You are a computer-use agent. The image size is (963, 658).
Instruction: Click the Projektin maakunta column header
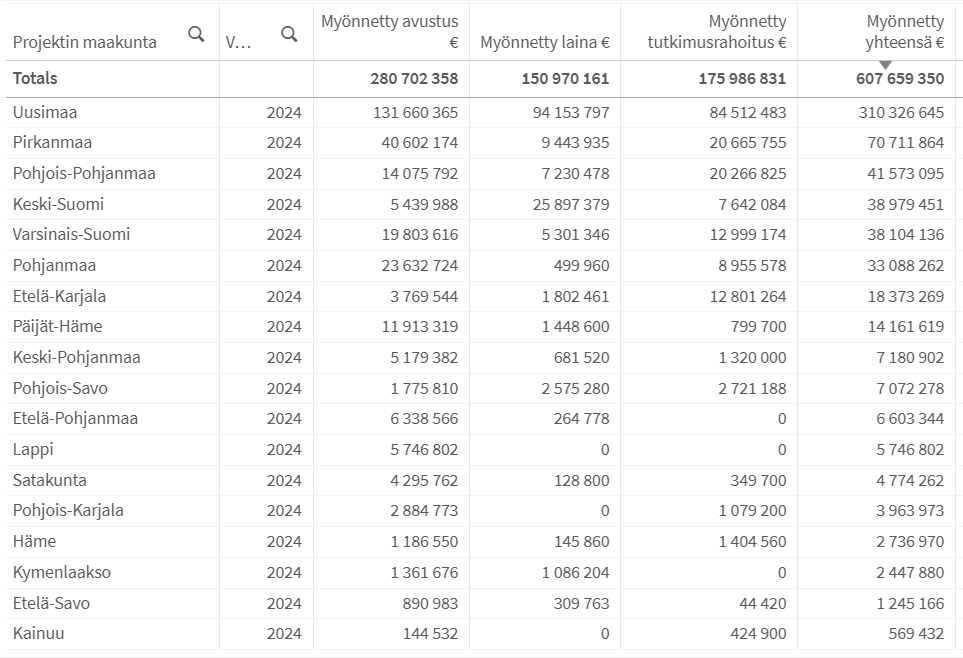[x=85, y=42]
